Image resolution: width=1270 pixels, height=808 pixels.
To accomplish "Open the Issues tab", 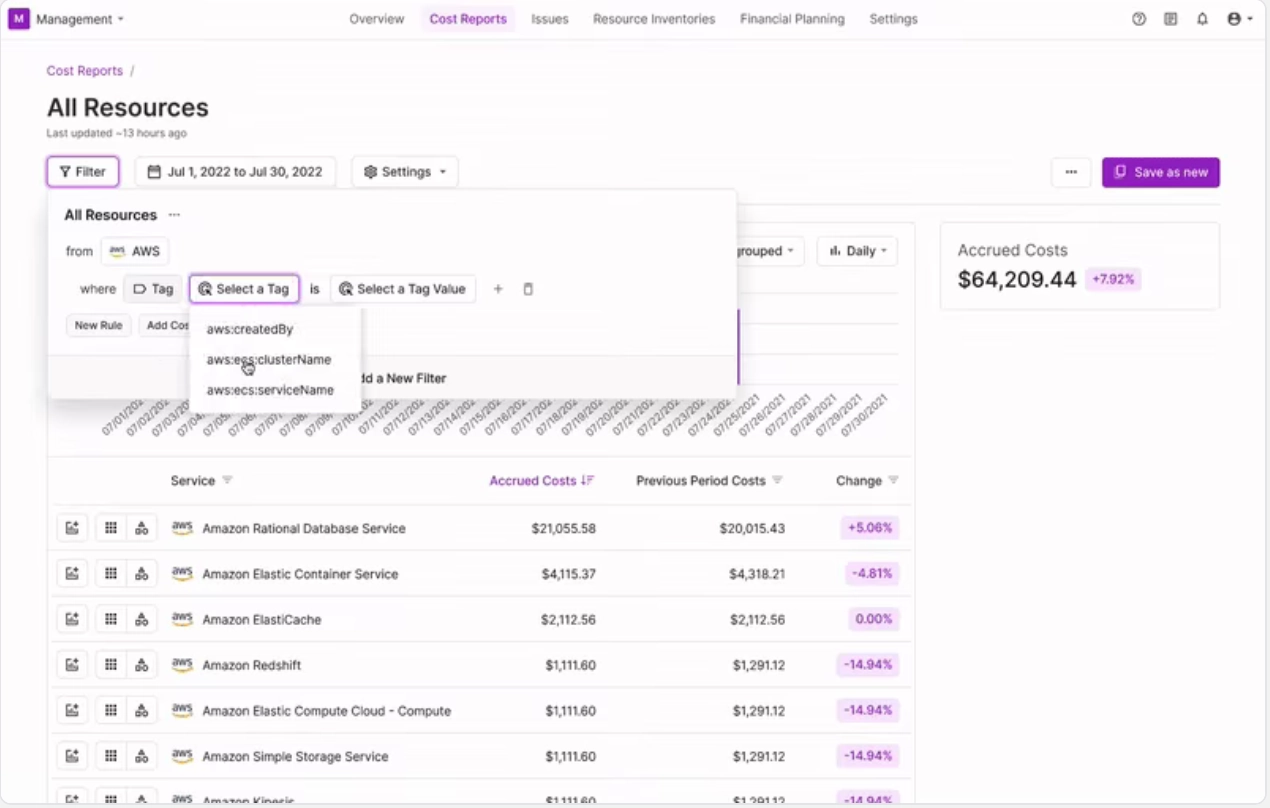I will click(x=550, y=19).
